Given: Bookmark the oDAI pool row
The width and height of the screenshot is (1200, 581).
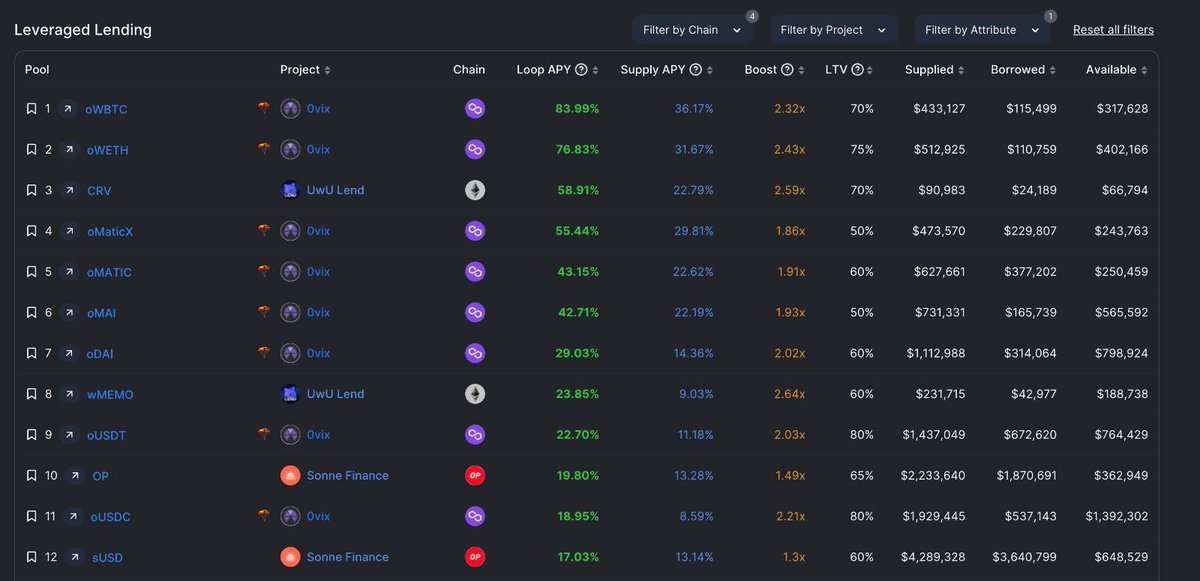Looking at the screenshot, I should (x=31, y=353).
